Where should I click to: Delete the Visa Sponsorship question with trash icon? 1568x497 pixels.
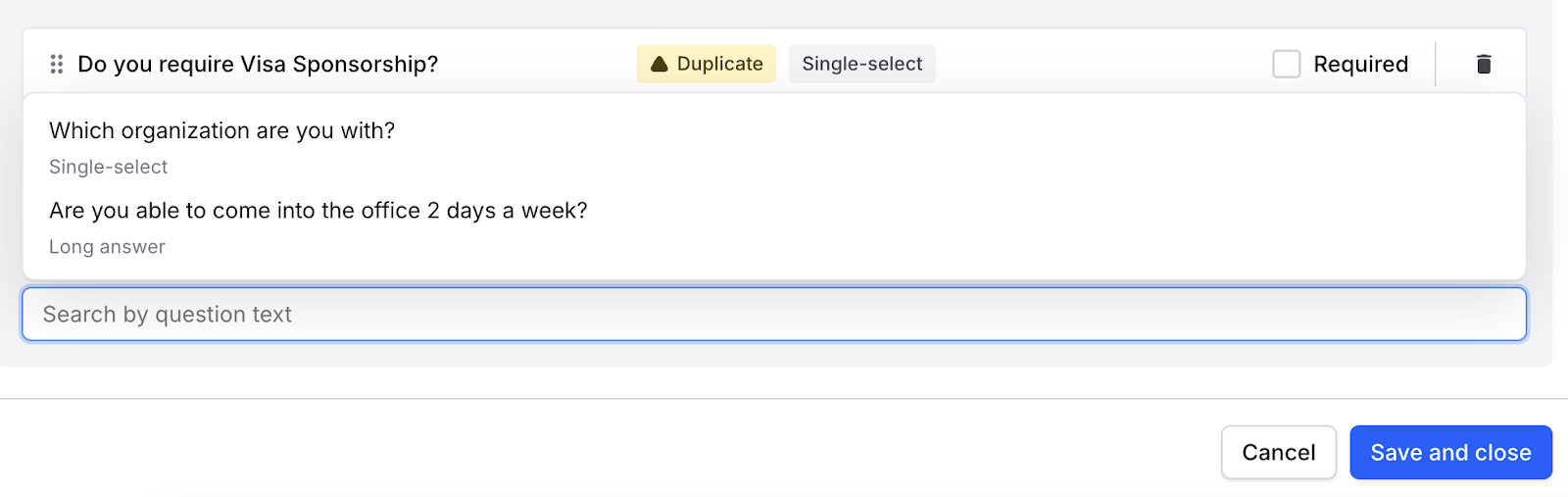coord(1484,64)
